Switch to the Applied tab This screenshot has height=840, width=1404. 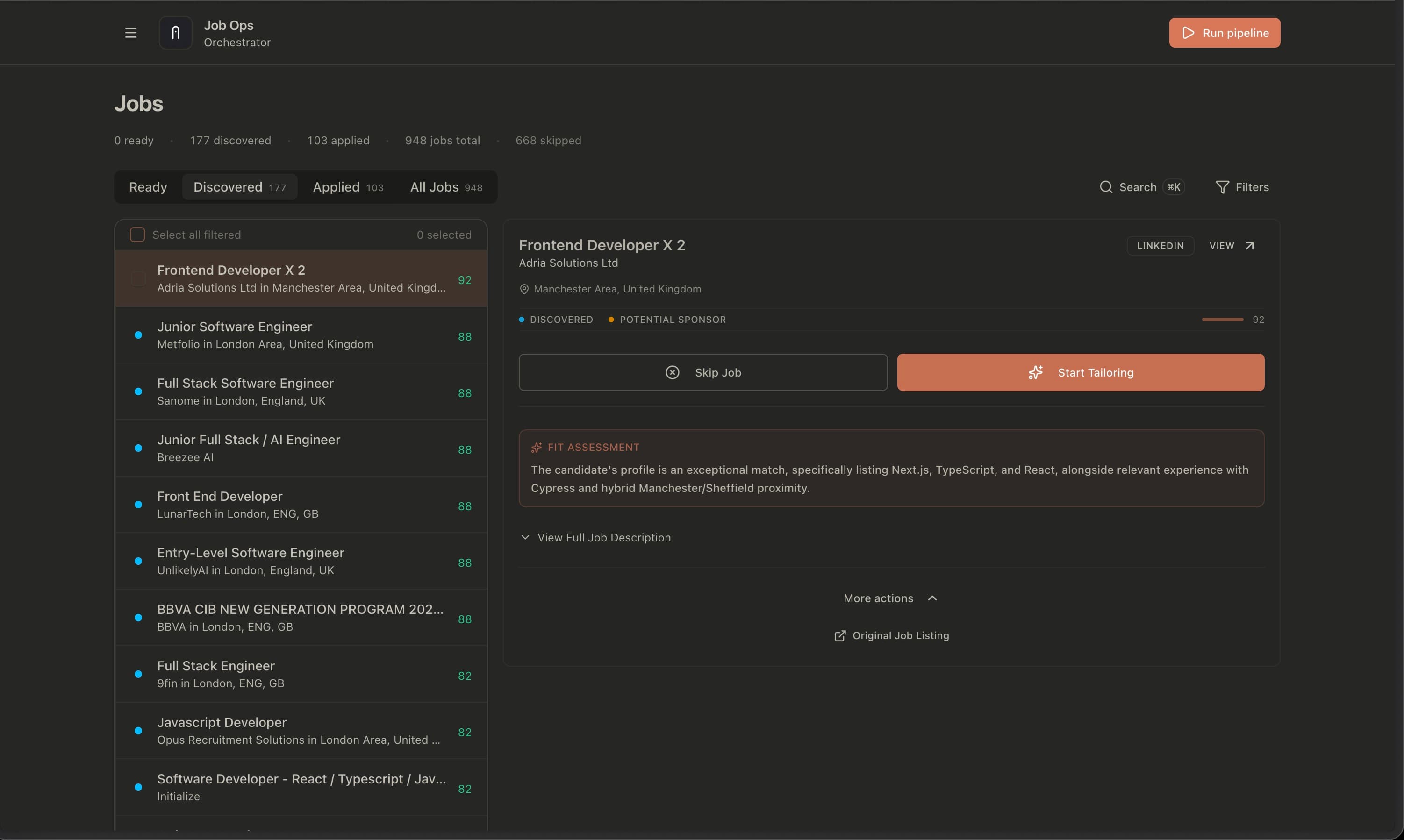pyautogui.click(x=348, y=187)
